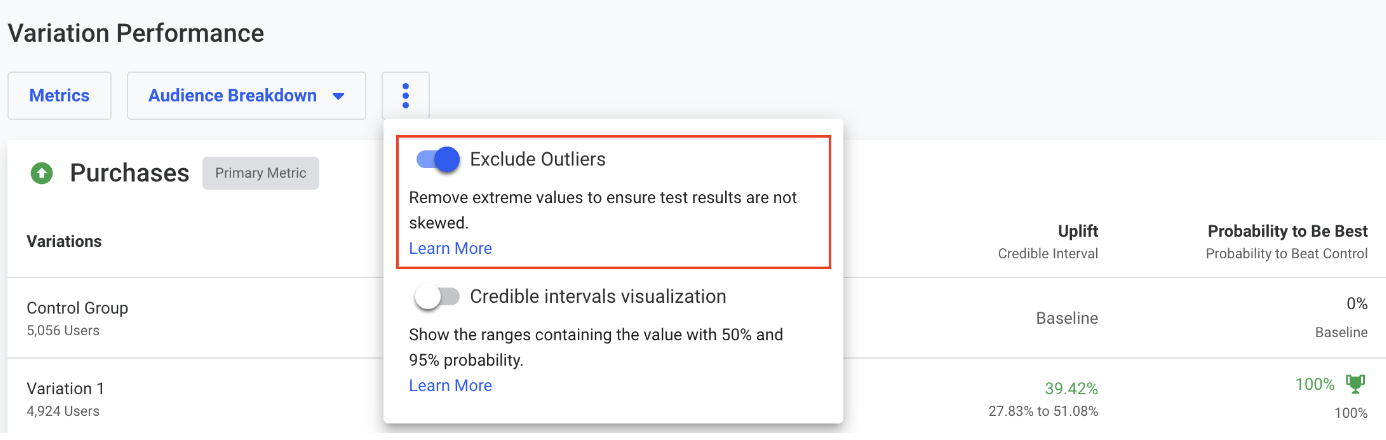Click the 39.42% uplift value
Image resolution: width=1386 pixels, height=440 pixels.
coord(1072,388)
